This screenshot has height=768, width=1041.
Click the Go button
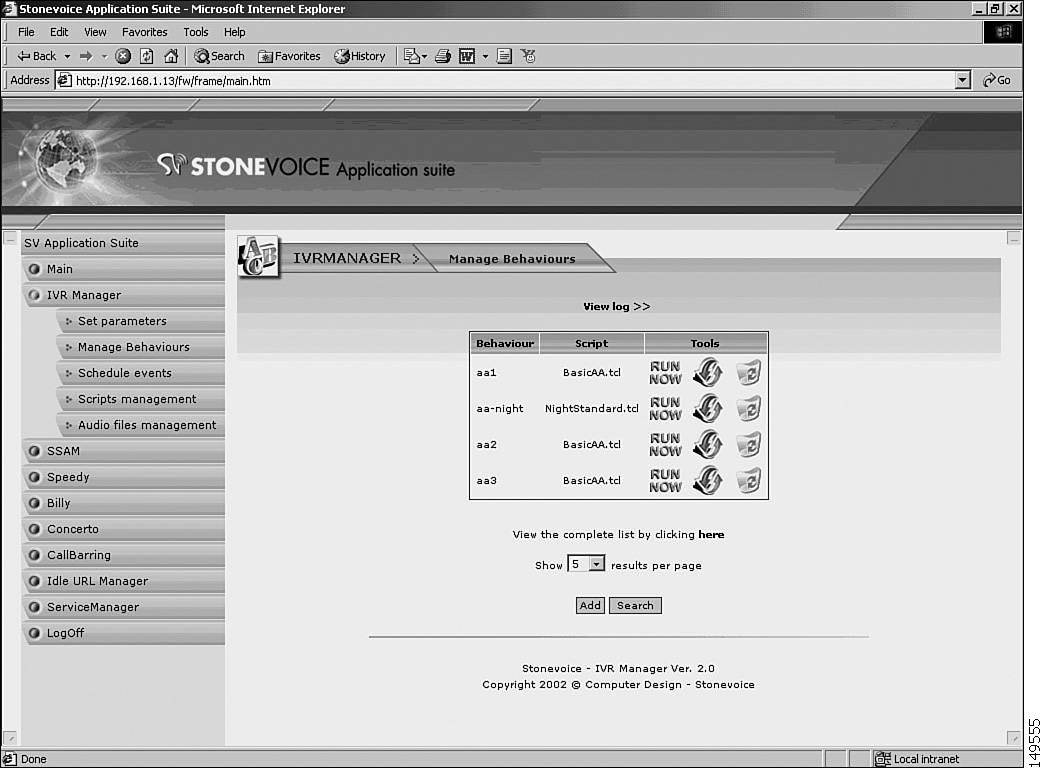click(997, 80)
